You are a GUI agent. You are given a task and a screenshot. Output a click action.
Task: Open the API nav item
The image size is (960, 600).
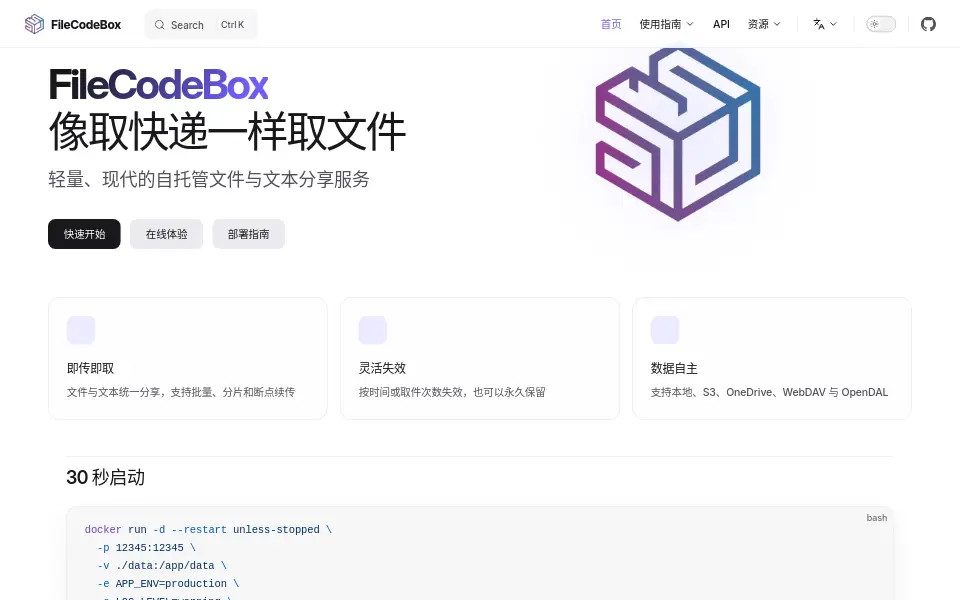tap(721, 24)
